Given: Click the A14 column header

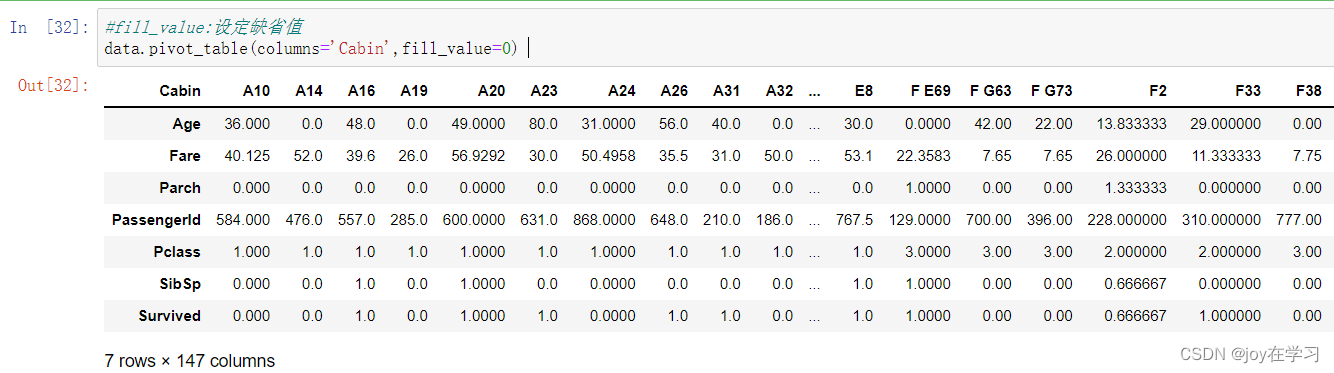Looking at the screenshot, I should click(x=309, y=91).
